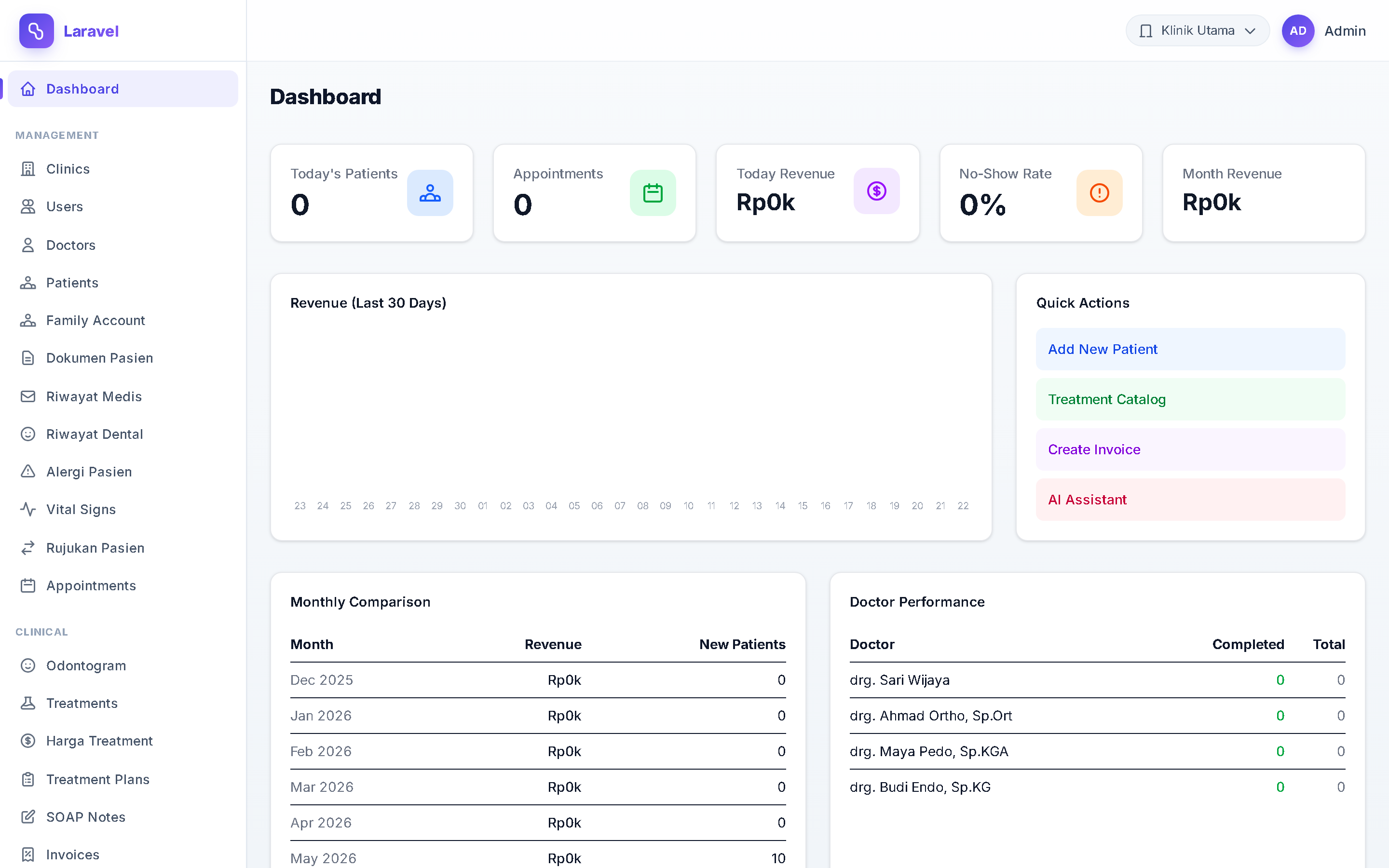
Task: Launch AI Assistant quick action
Action: [x=1190, y=500]
